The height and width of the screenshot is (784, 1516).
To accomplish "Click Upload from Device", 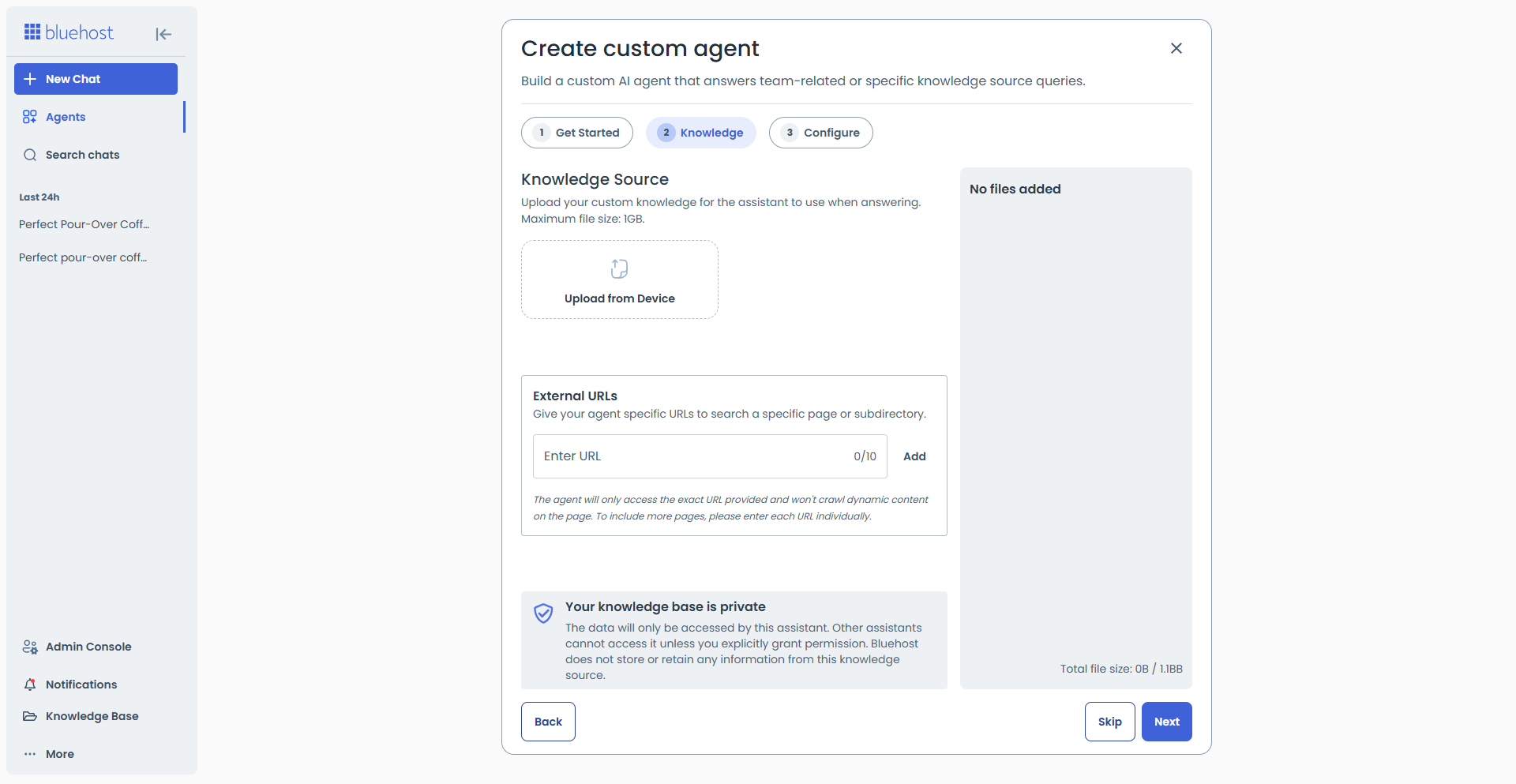I will click(x=620, y=279).
